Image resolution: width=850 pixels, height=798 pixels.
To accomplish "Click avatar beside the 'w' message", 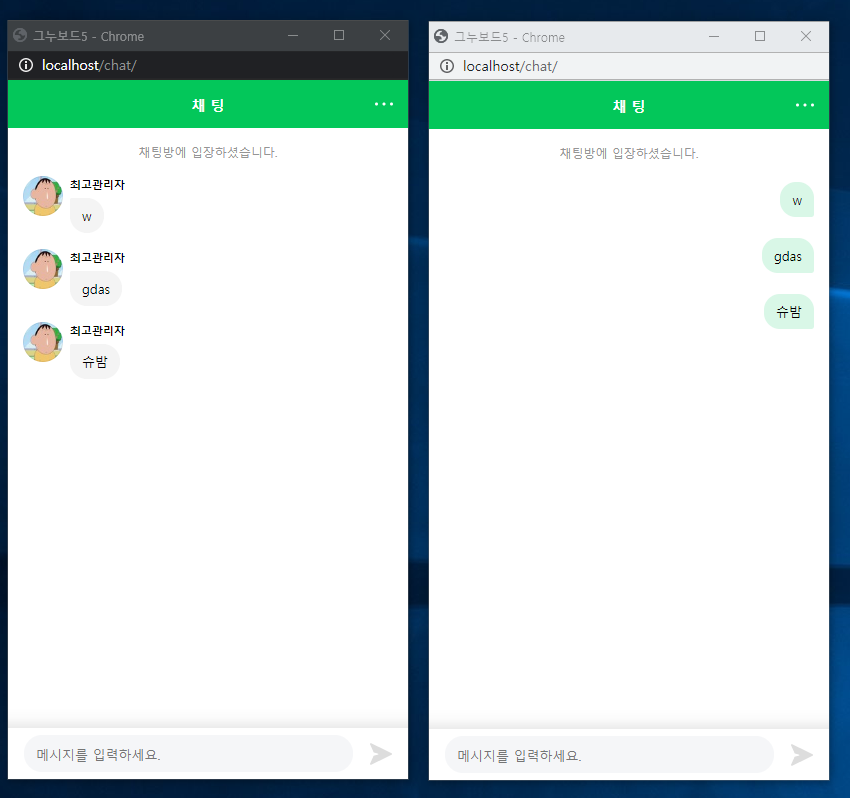I will pyautogui.click(x=43, y=196).
